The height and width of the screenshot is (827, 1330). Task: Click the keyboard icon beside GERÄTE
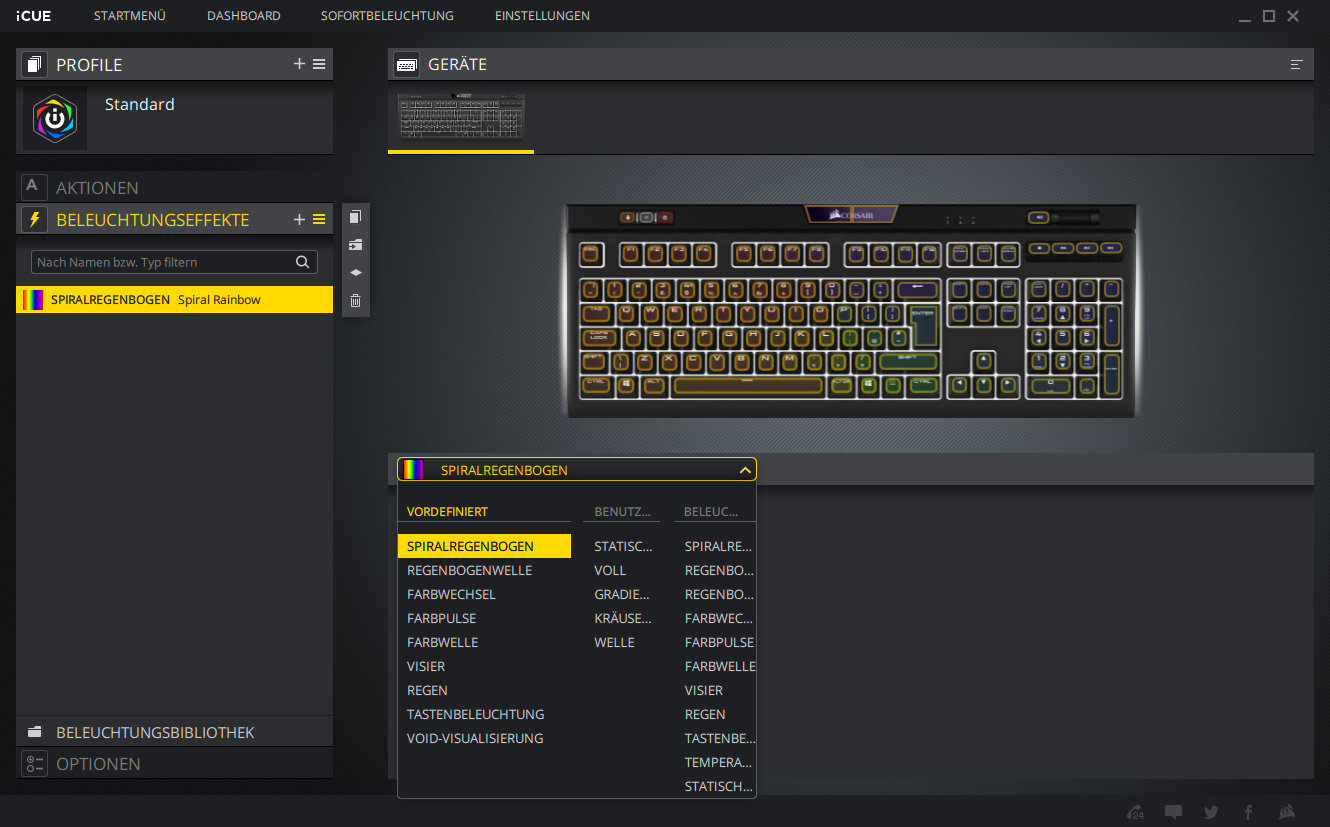pyautogui.click(x=406, y=65)
